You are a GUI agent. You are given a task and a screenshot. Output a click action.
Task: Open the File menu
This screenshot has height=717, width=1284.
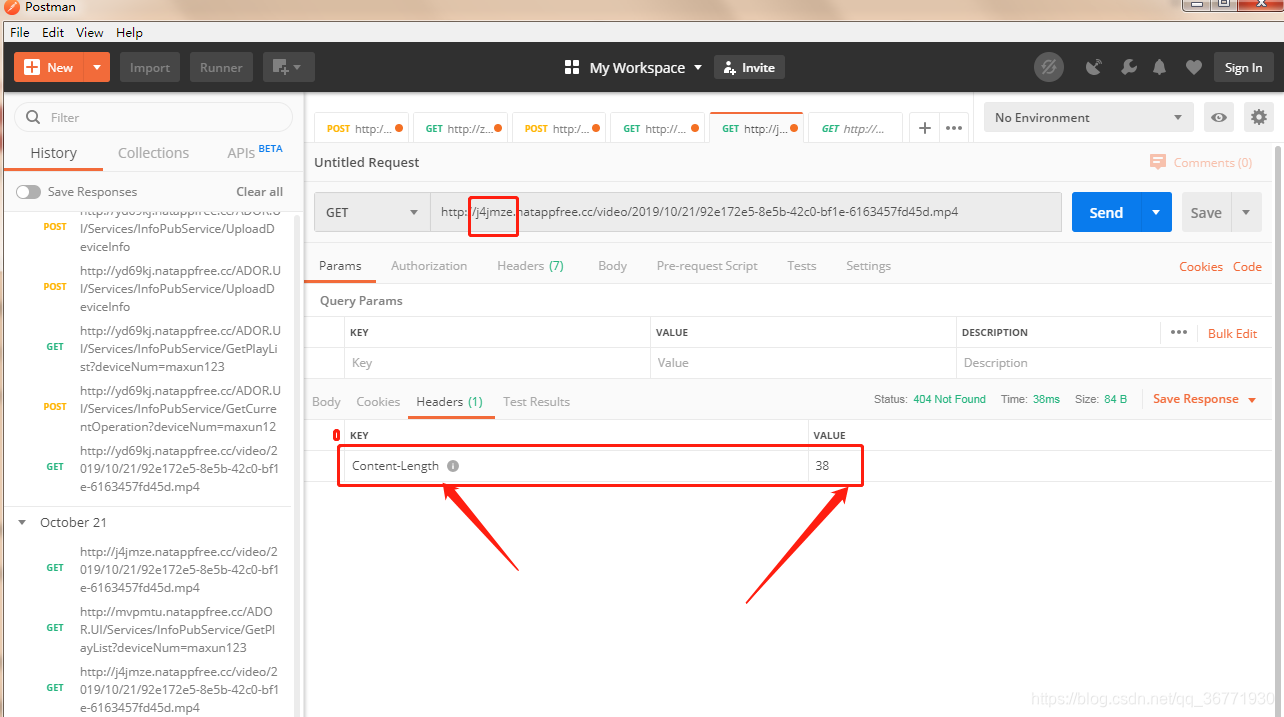[20, 33]
